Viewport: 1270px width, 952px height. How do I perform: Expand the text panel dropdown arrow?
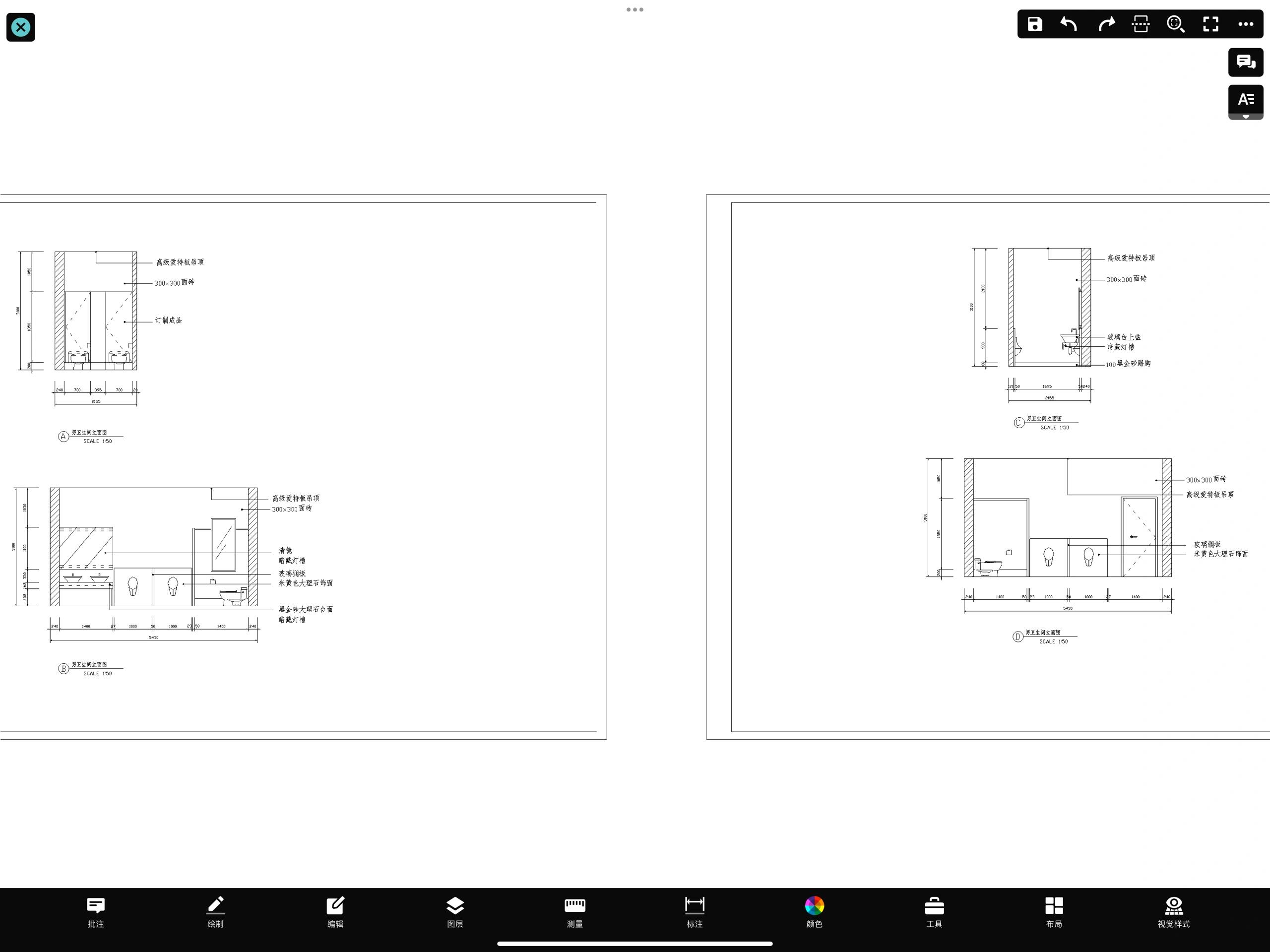tap(1245, 117)
